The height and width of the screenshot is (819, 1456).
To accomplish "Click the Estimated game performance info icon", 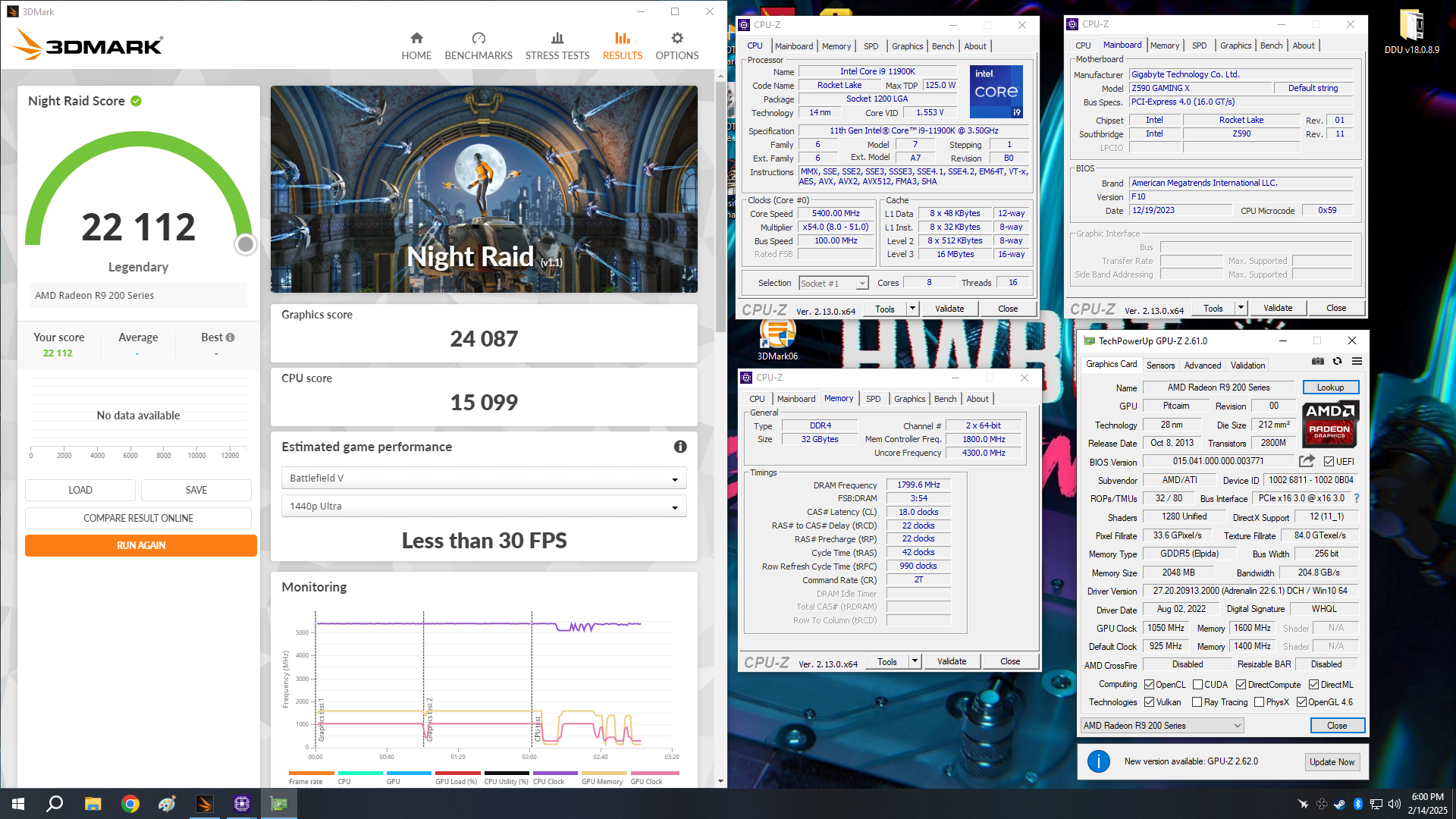I will pyautogui.click(x=680, y=447).
